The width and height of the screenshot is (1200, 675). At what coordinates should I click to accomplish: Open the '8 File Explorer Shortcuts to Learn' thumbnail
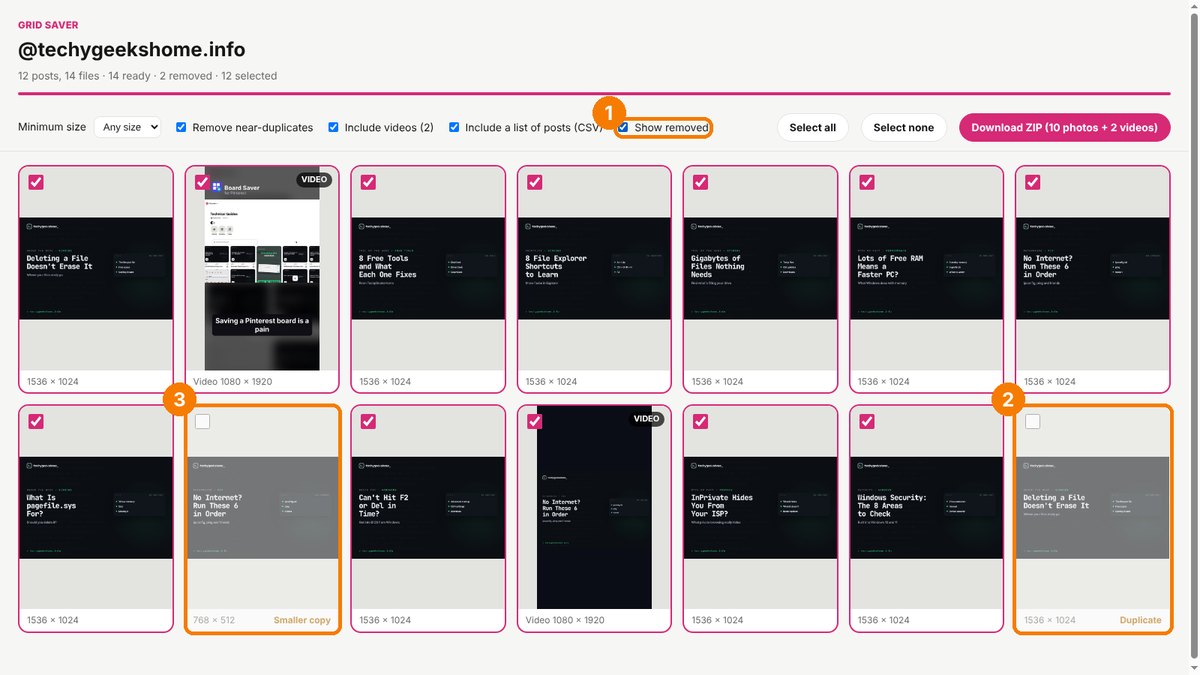(594, 268)
